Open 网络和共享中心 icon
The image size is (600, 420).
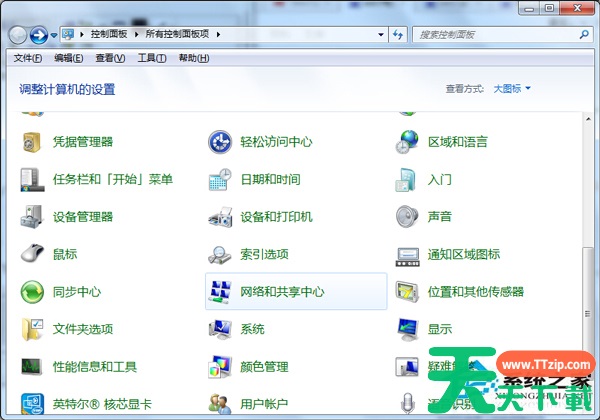click(220, 291)
